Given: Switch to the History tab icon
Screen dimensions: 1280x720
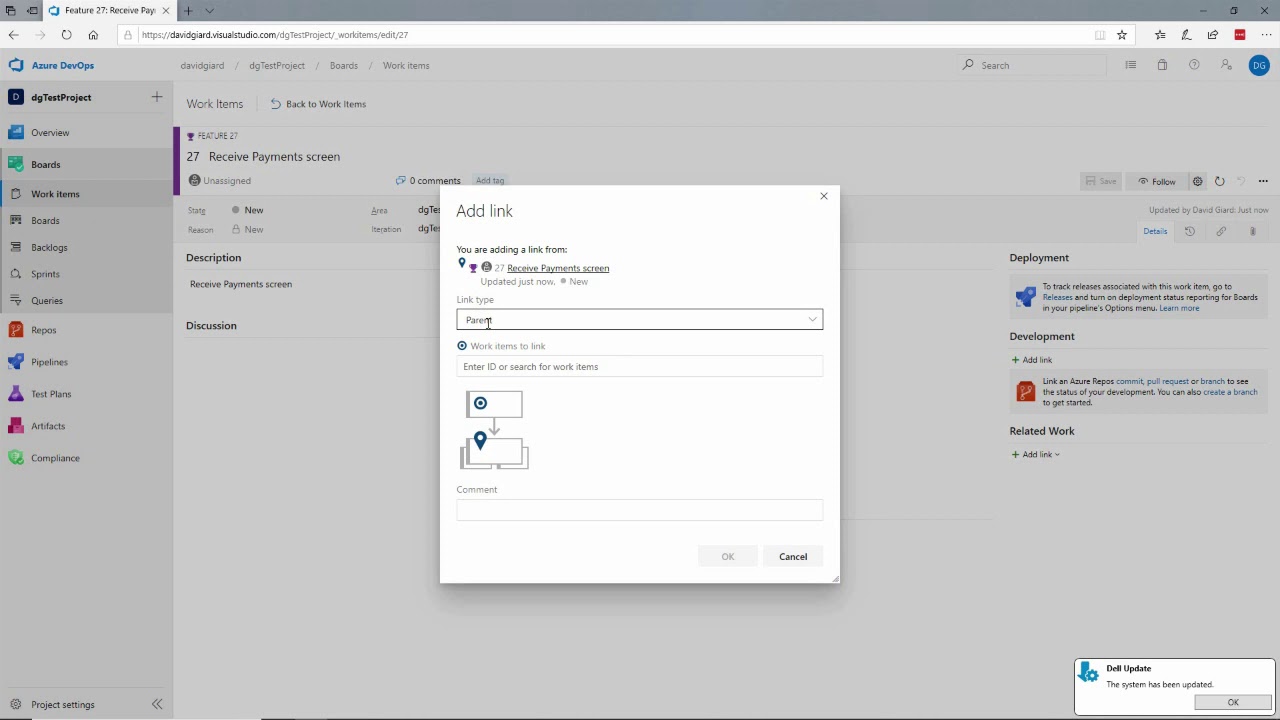Looking at the screenshot, I should pos(1190,231).
